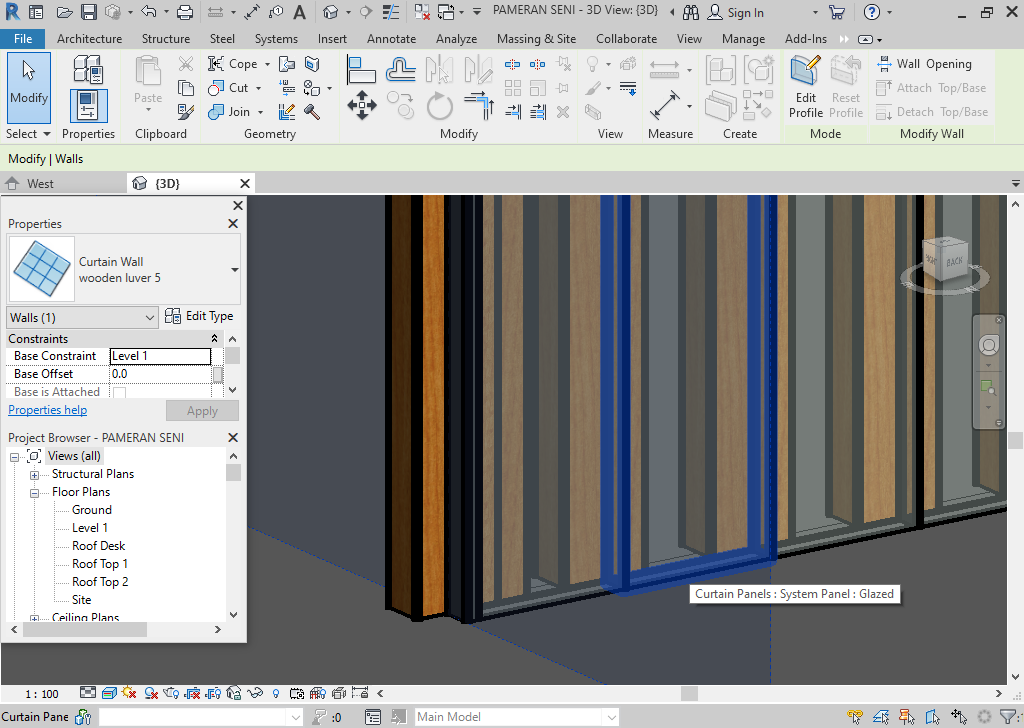Activate the Rotate tool
The width and height of the screenshot is (1024, 728).
[439, 107]
